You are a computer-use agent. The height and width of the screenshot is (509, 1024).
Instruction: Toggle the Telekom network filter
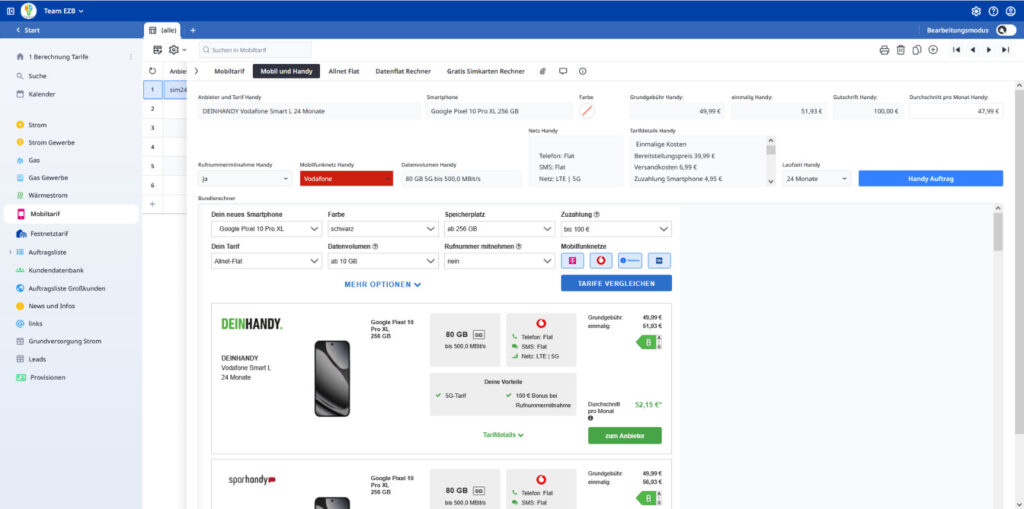pyautogui.click(x=573, y=261)
